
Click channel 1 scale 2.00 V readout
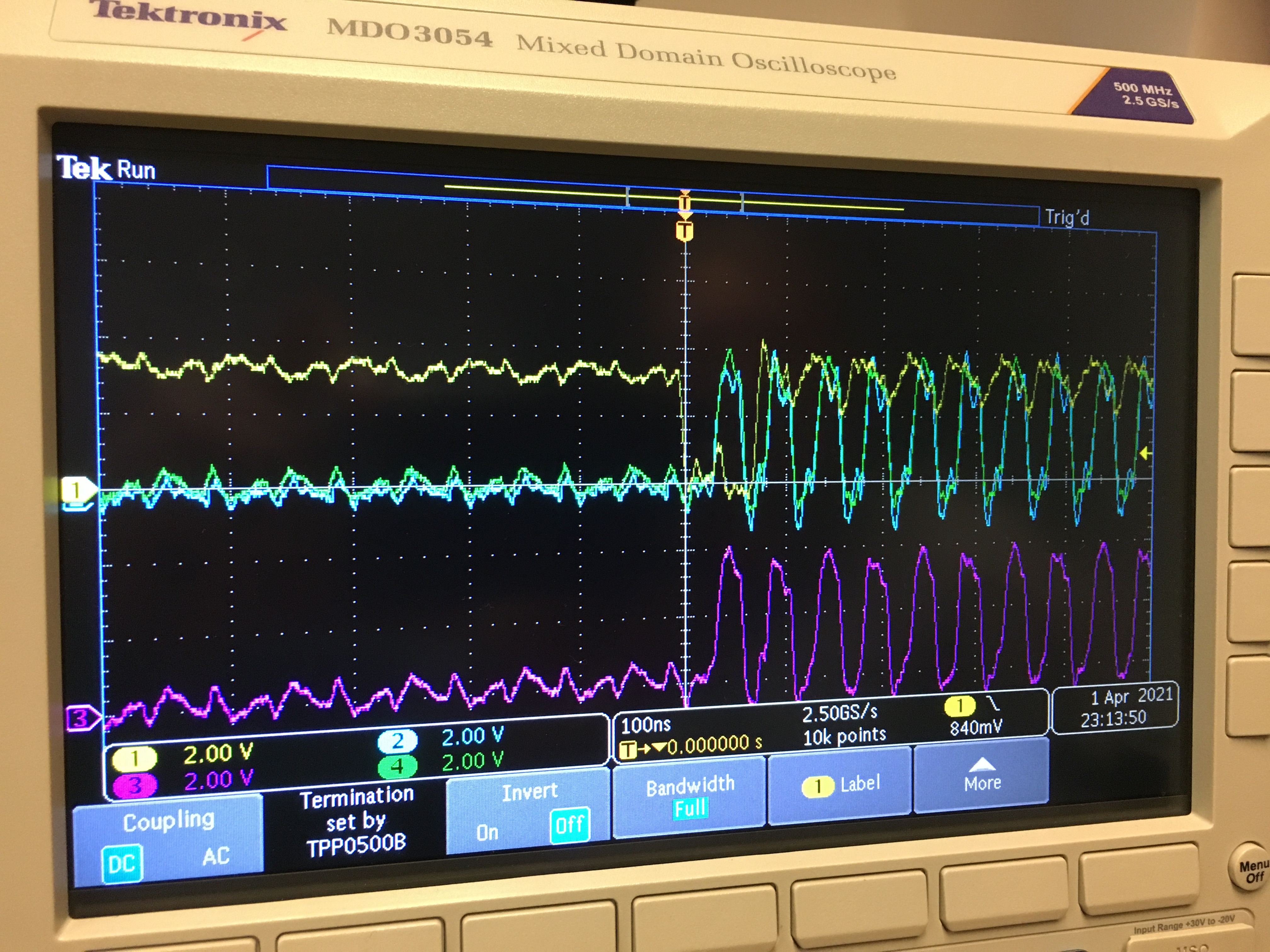coord(218,754)
